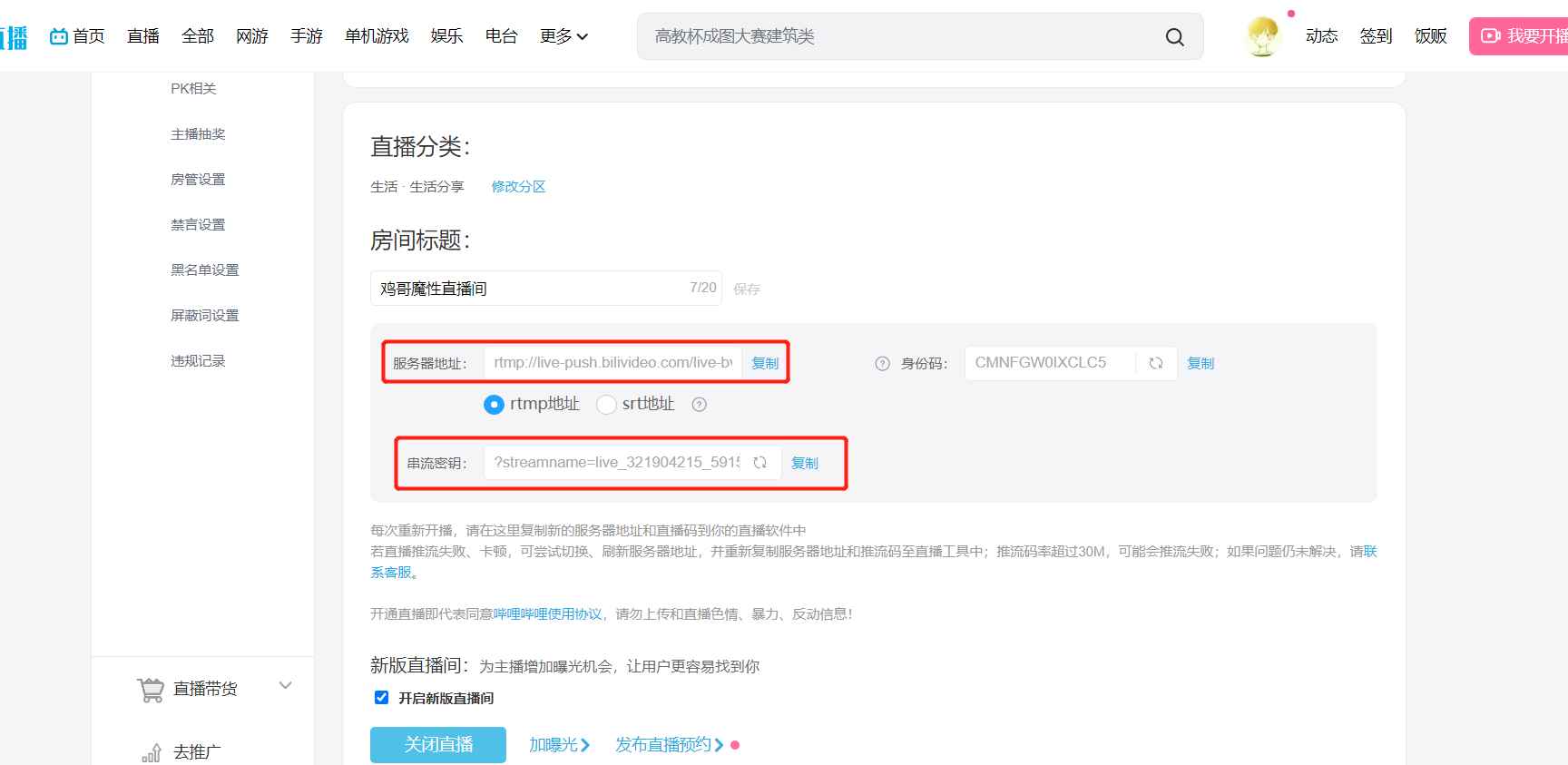Click the room title input field
The image size is (1568, 765).
click(x=545, y=288)
